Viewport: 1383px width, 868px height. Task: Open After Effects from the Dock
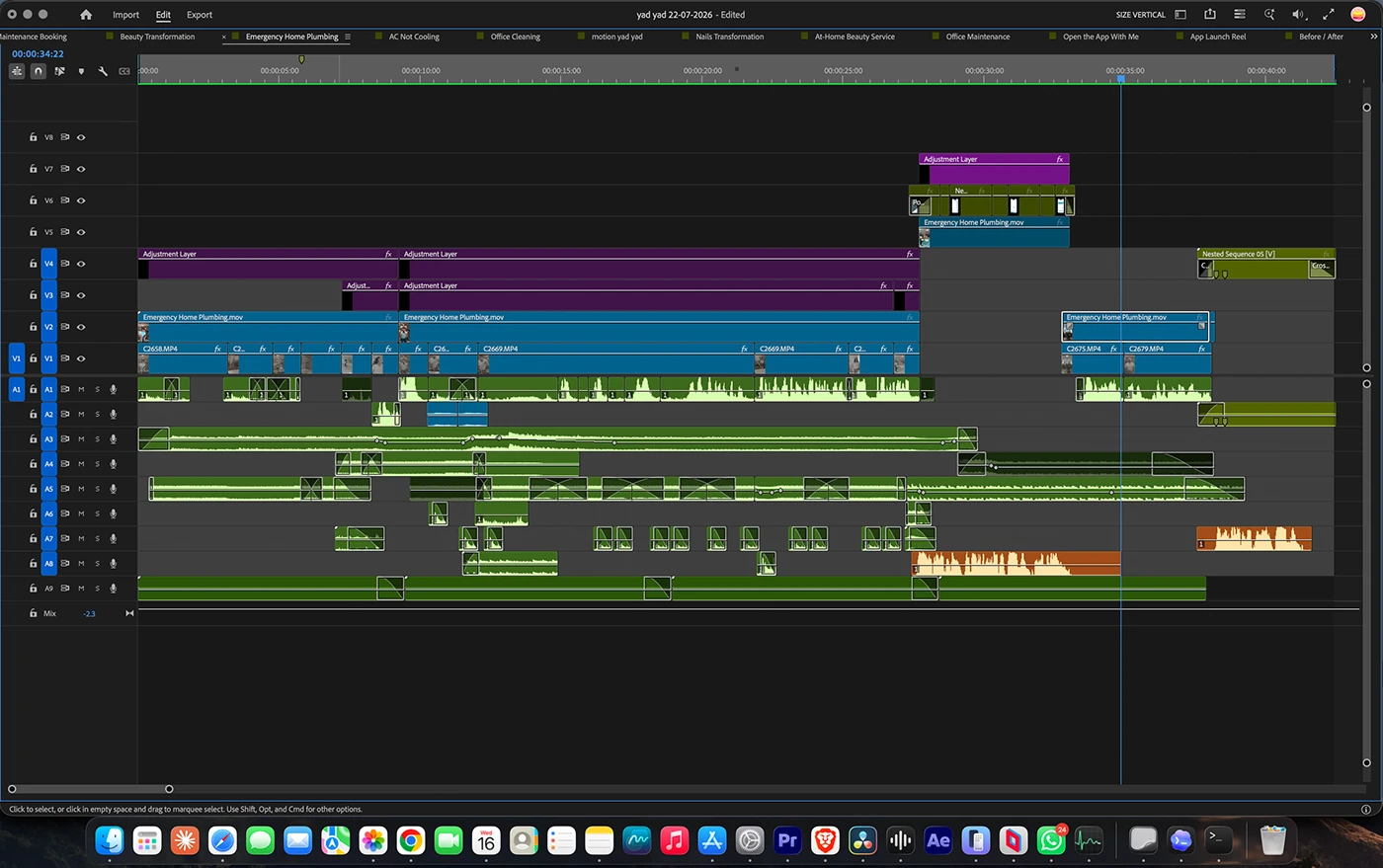click(938, 840)
